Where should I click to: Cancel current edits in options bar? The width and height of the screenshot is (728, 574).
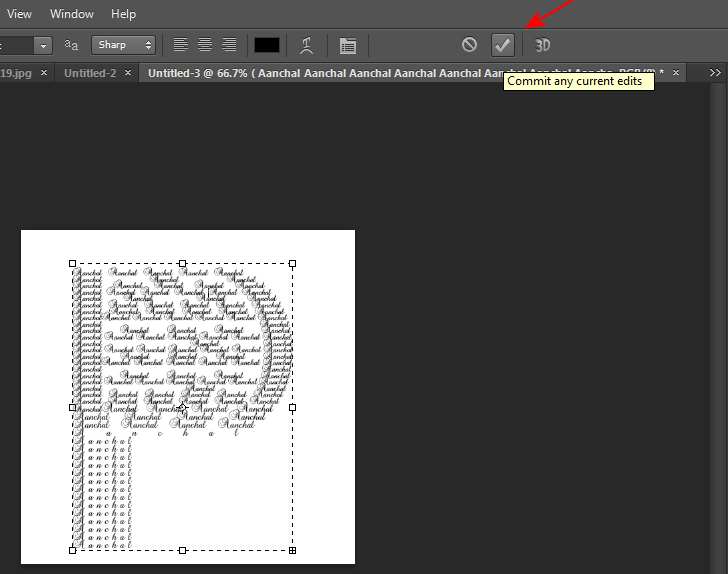pos(469,45)
